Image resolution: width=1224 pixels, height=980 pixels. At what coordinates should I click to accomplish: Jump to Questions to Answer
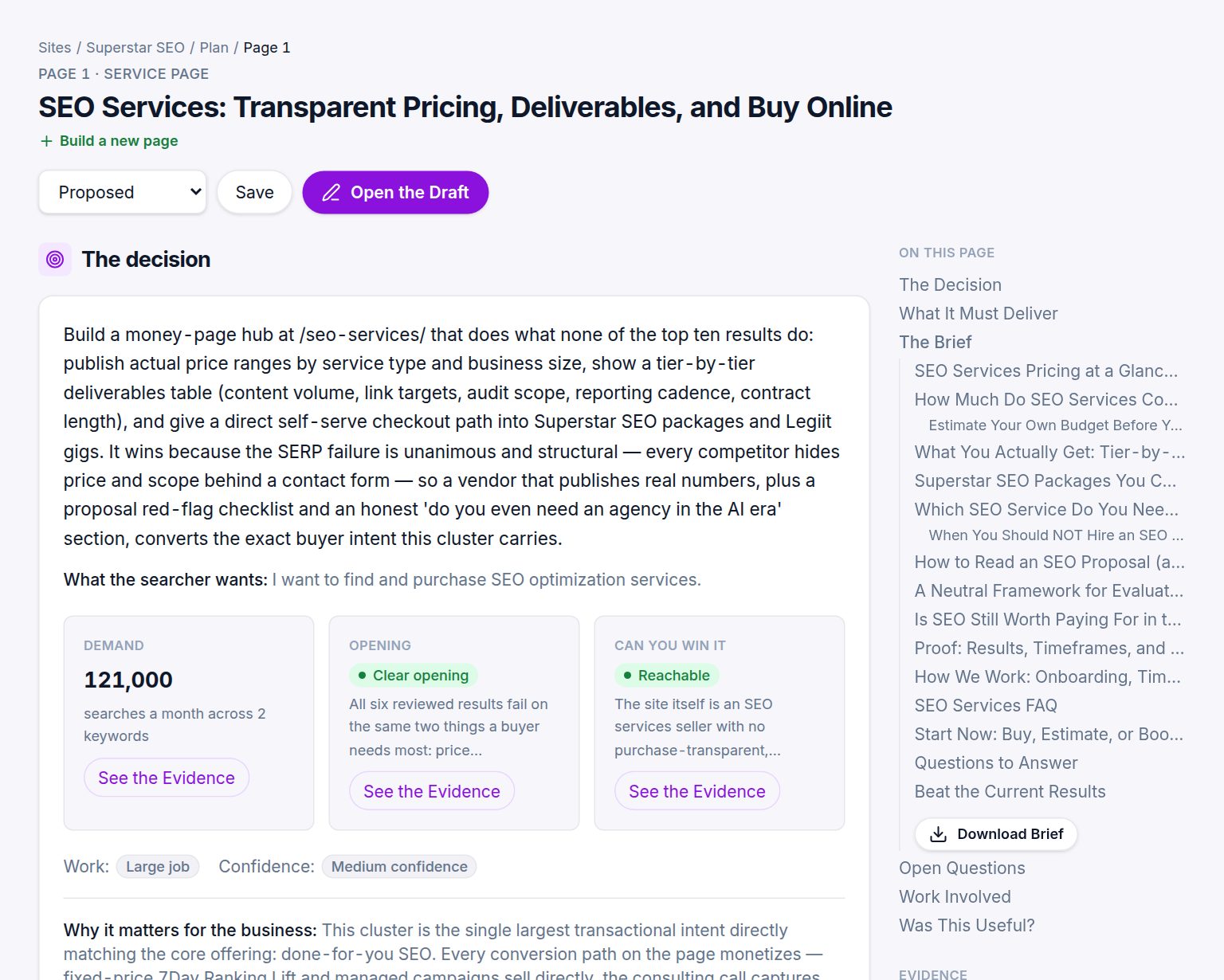pos(996,763)
